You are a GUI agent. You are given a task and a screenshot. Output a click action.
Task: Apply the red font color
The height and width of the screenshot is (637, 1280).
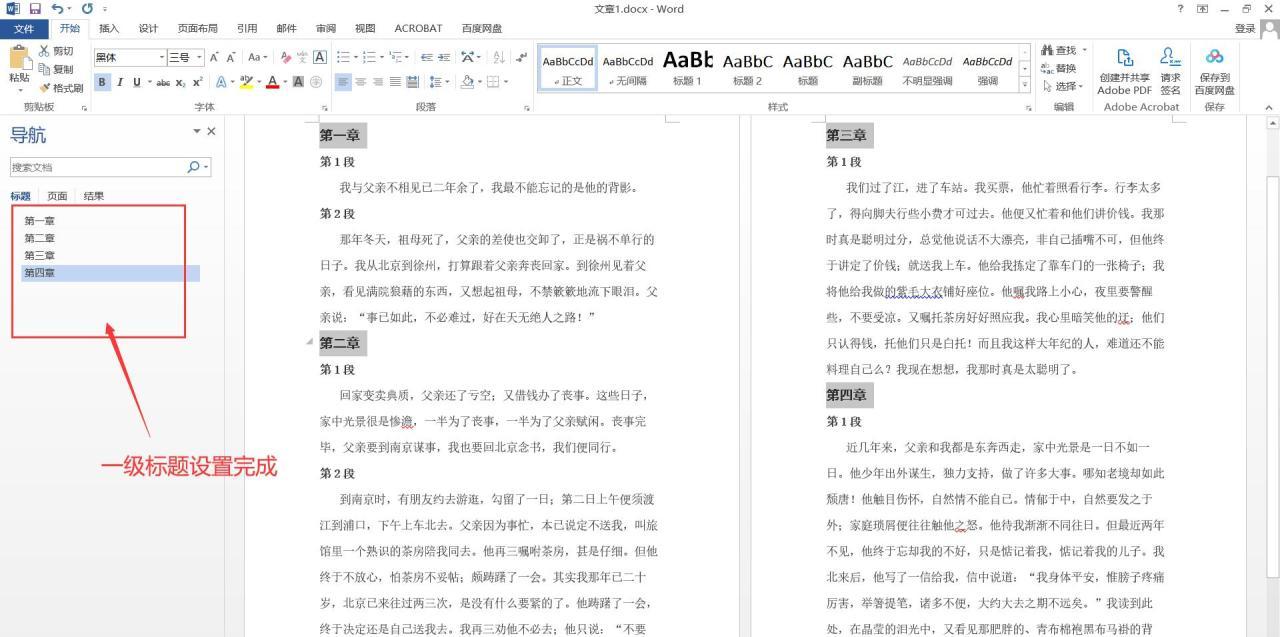[x=272, y=82]
